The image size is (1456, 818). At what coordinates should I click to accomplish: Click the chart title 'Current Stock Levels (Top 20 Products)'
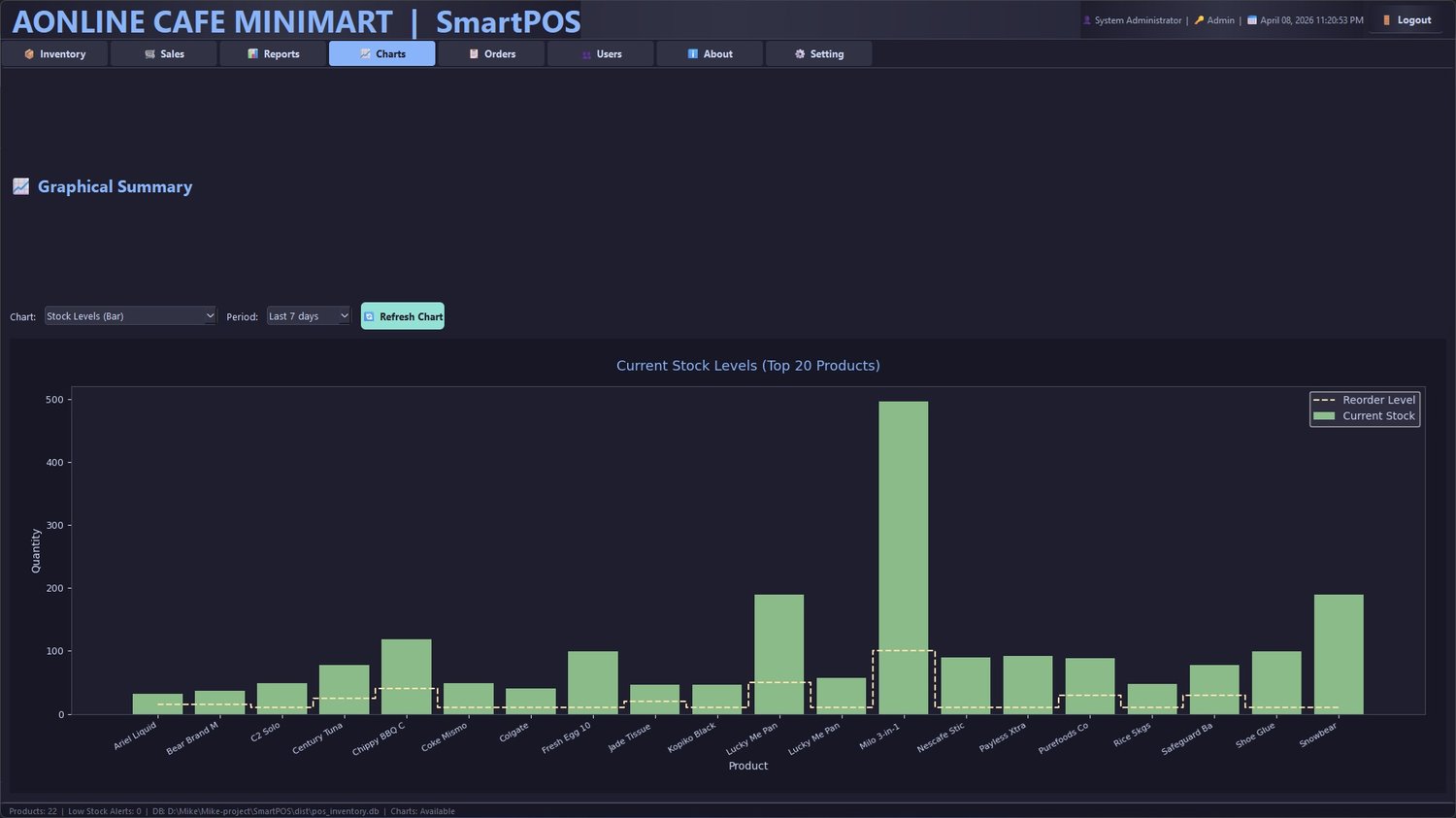tap(748, 366)
